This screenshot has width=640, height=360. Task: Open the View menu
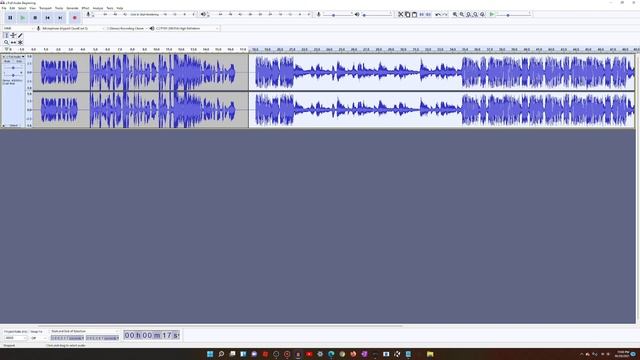33,8
